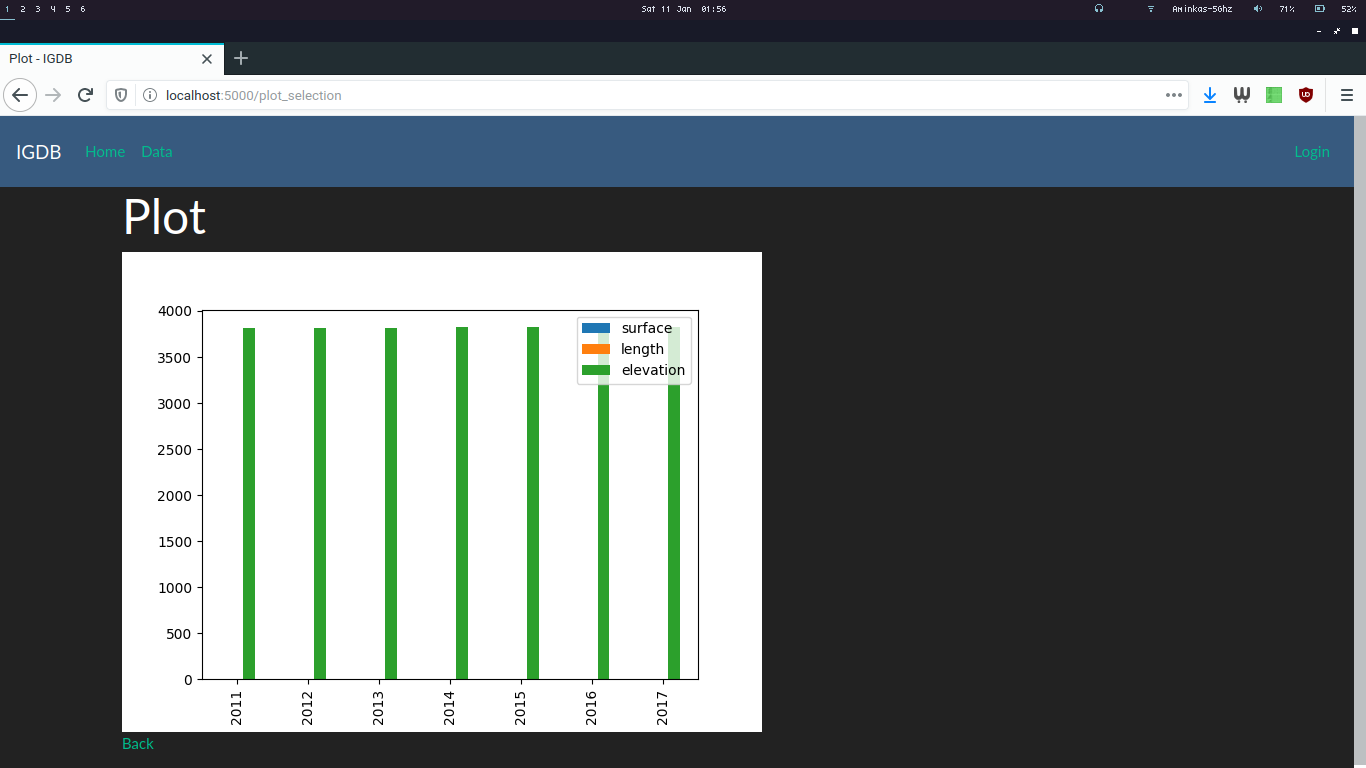Open the Firefox hamburger menu
Image resolution: width=1366 pixels, height=768 pixels.
pyautogui.click(x=1346, y=95)
